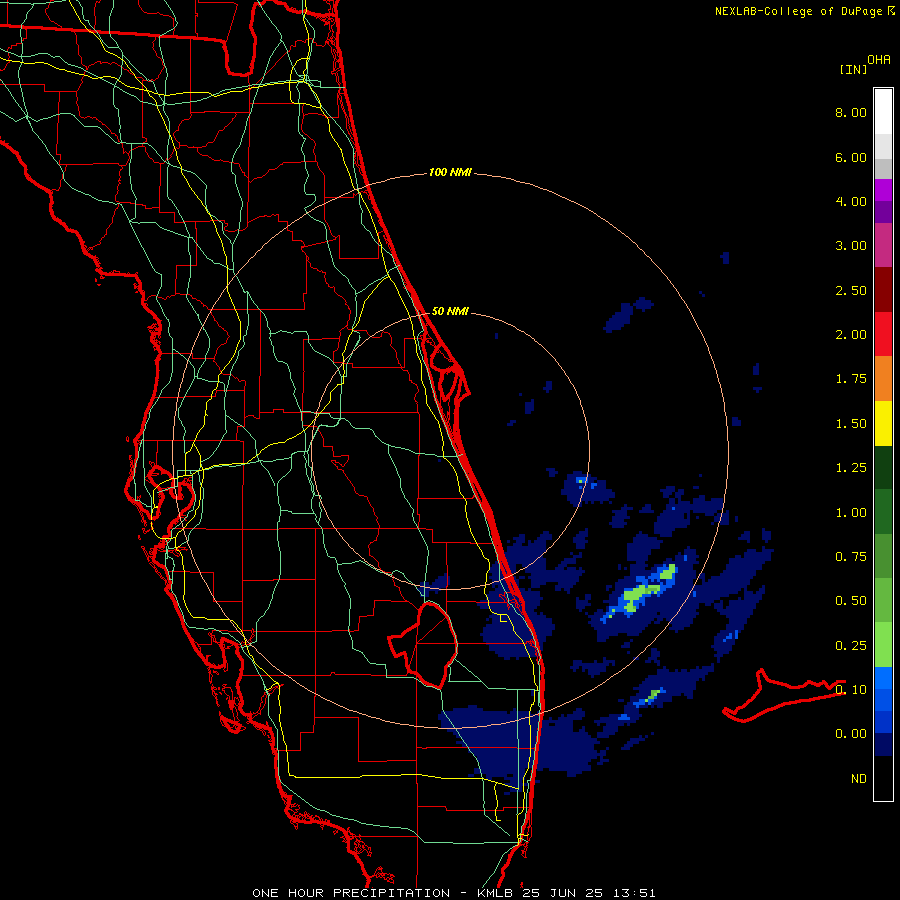900x900 pixels.
Task: Pick the white swatch at the legend top
Action: (x=883, y=112)
